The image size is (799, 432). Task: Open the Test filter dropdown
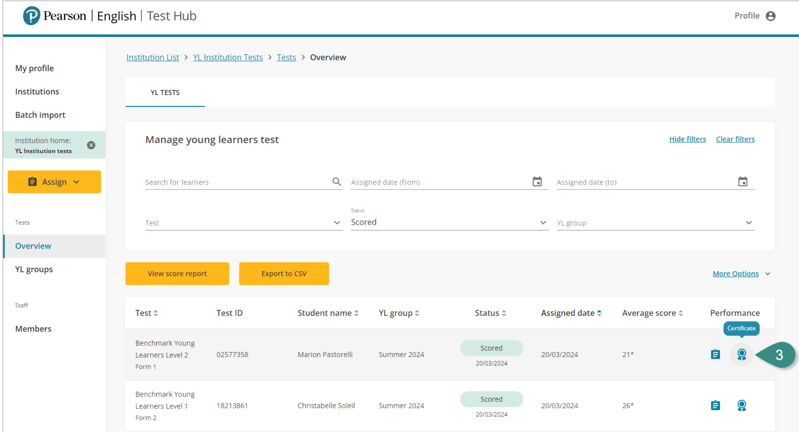point(243,223)
